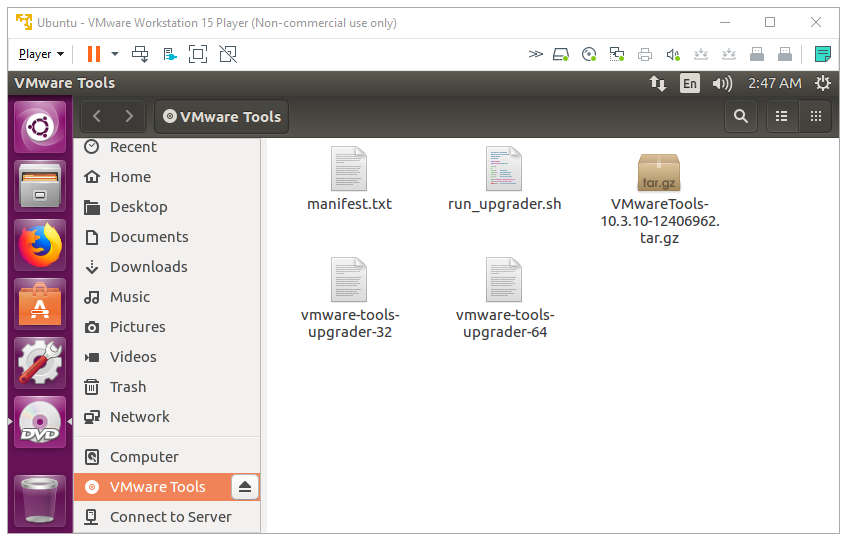Viewport: 848px width, 541px height.
Task: Click the second grayed removable drive icon
Action: (785, 54)
